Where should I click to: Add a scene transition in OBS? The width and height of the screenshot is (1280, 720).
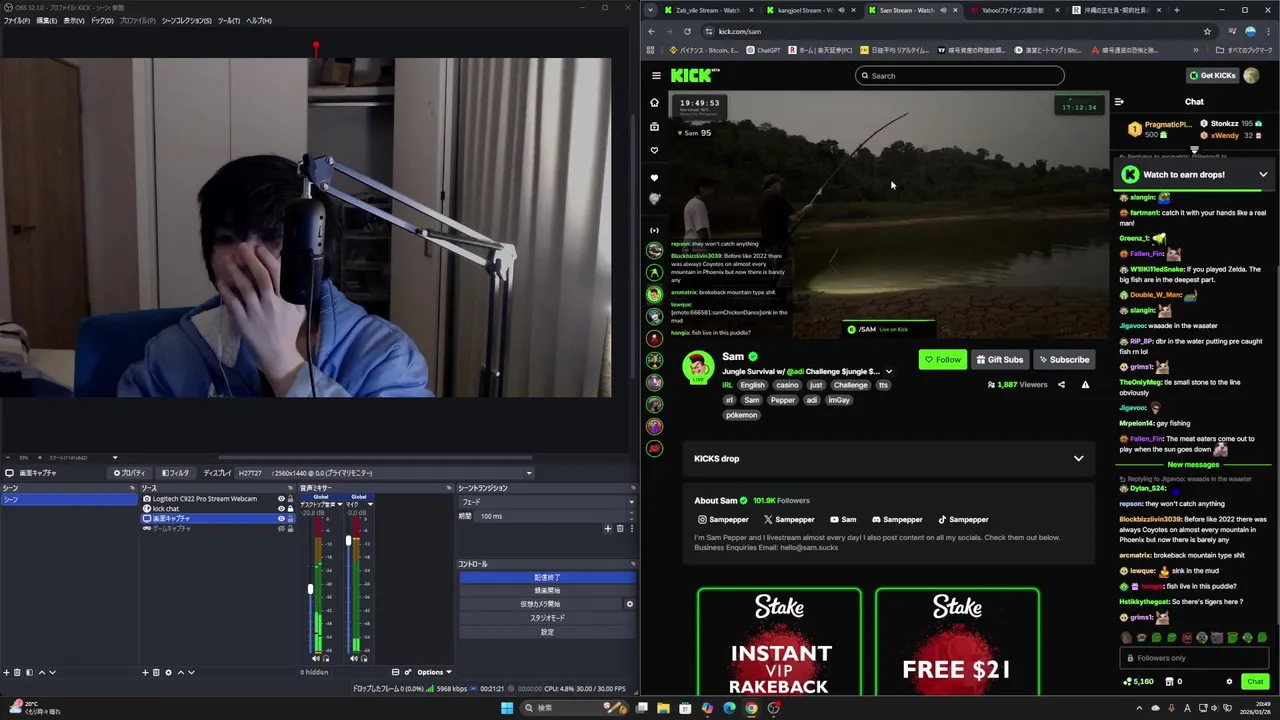pyautogui.click(x=607, y=528)
